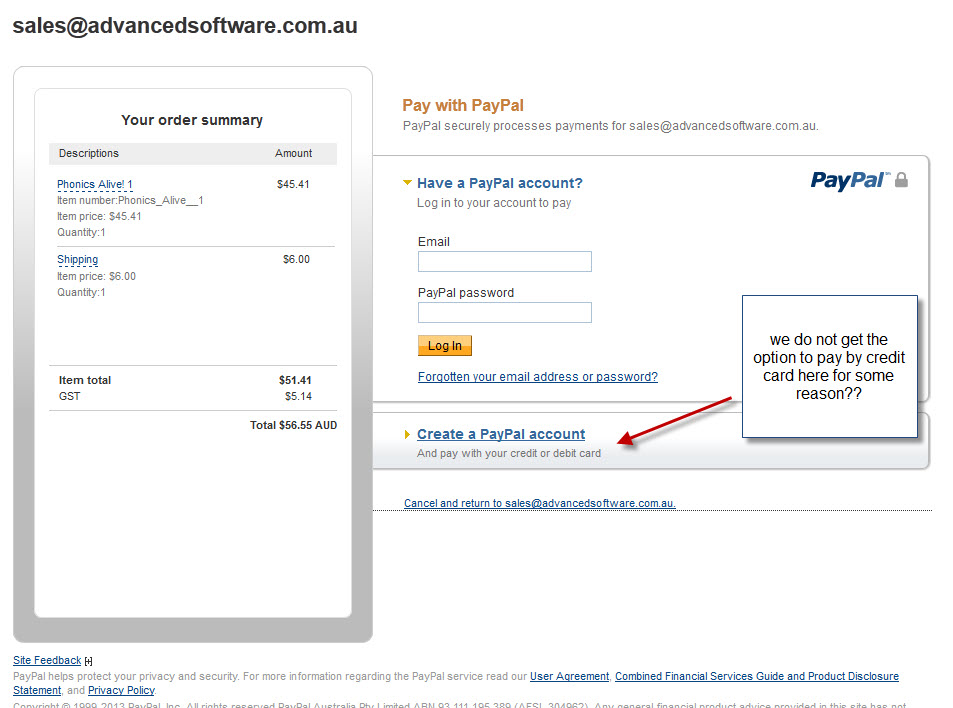Click the Descriptions column header
The width and height of the screenshot is (953, 708).
tap(89, 153)
